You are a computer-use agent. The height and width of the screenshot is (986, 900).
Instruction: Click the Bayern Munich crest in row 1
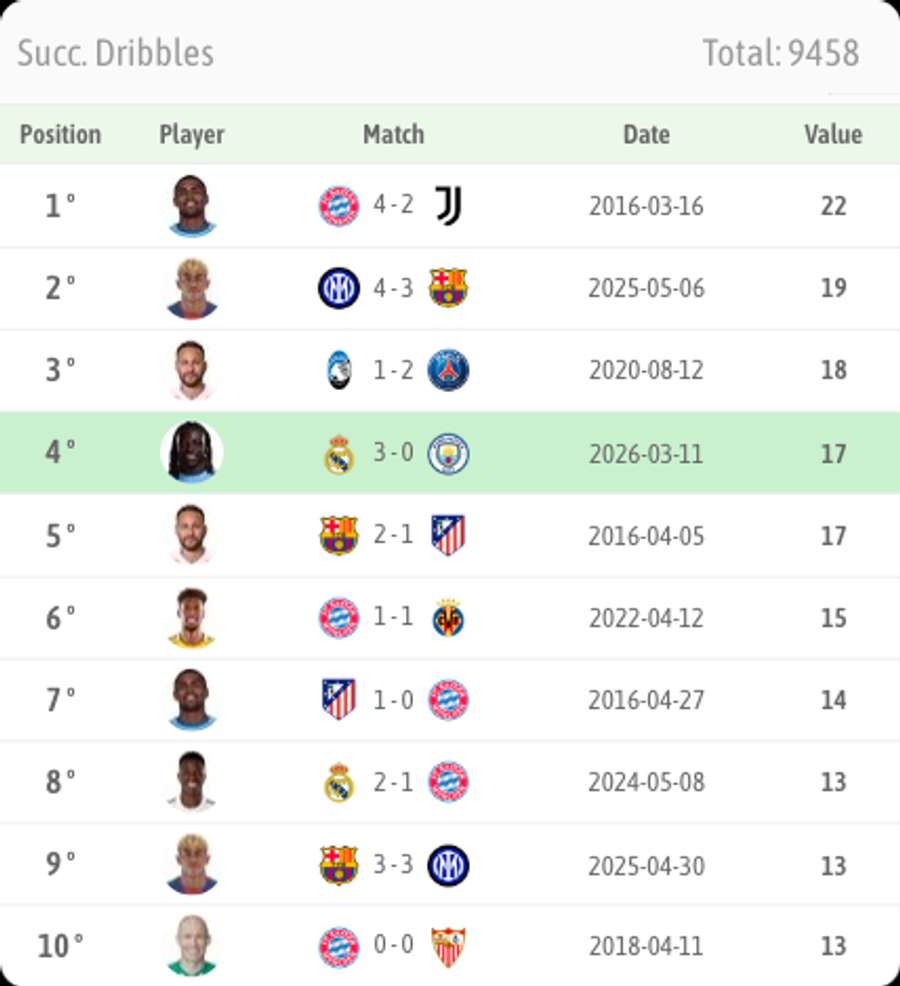point(338,205)
